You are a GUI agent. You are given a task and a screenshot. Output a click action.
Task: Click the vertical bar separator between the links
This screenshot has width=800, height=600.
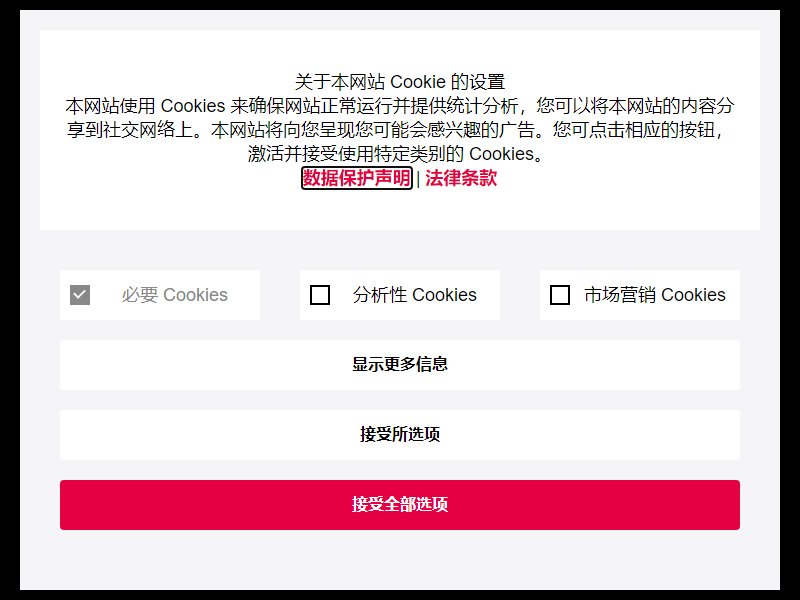(418, 179)
